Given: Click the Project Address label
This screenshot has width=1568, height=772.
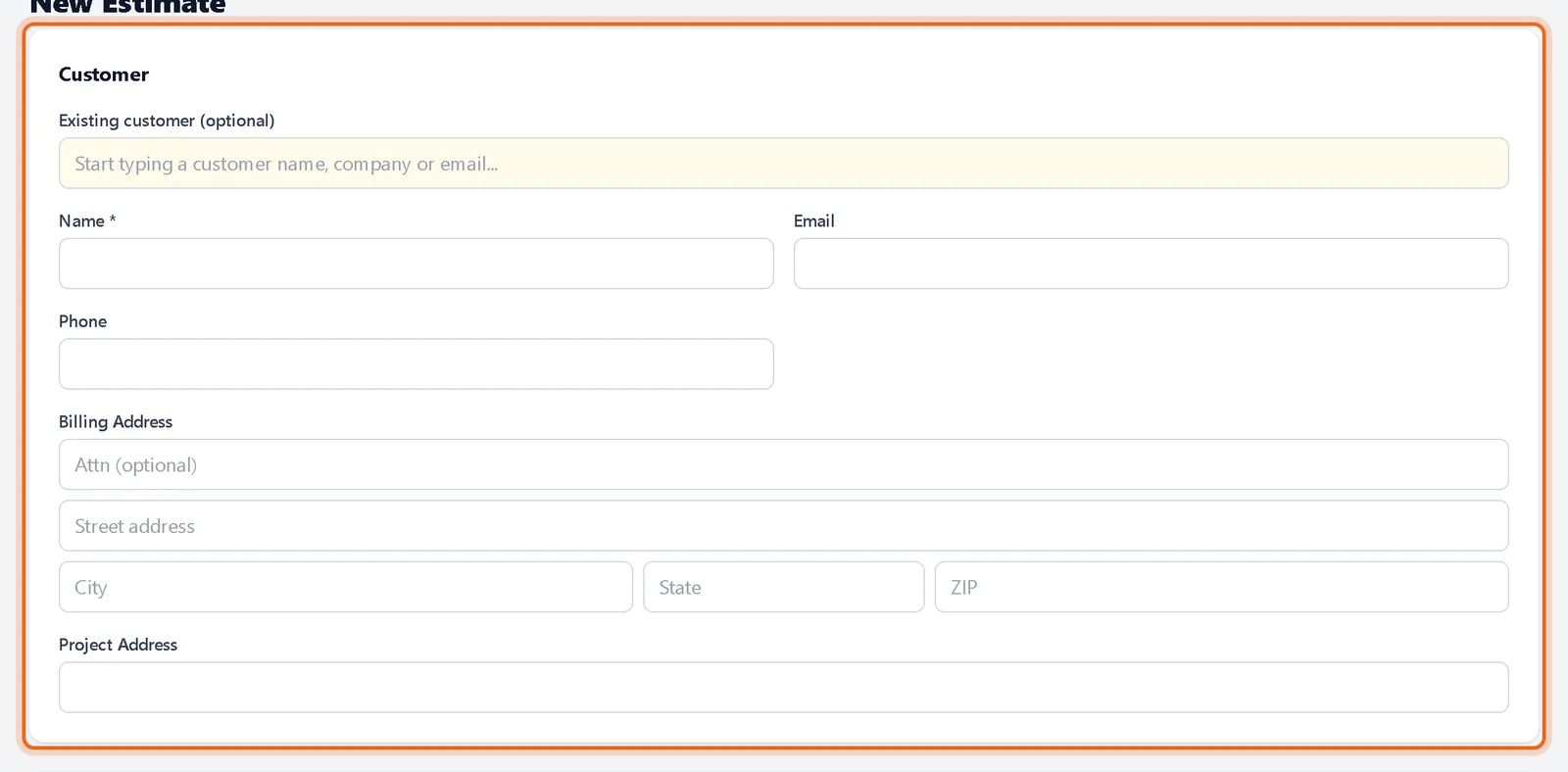Looking at the screenshot, I should pyautogui.click(x=118, y=645).
